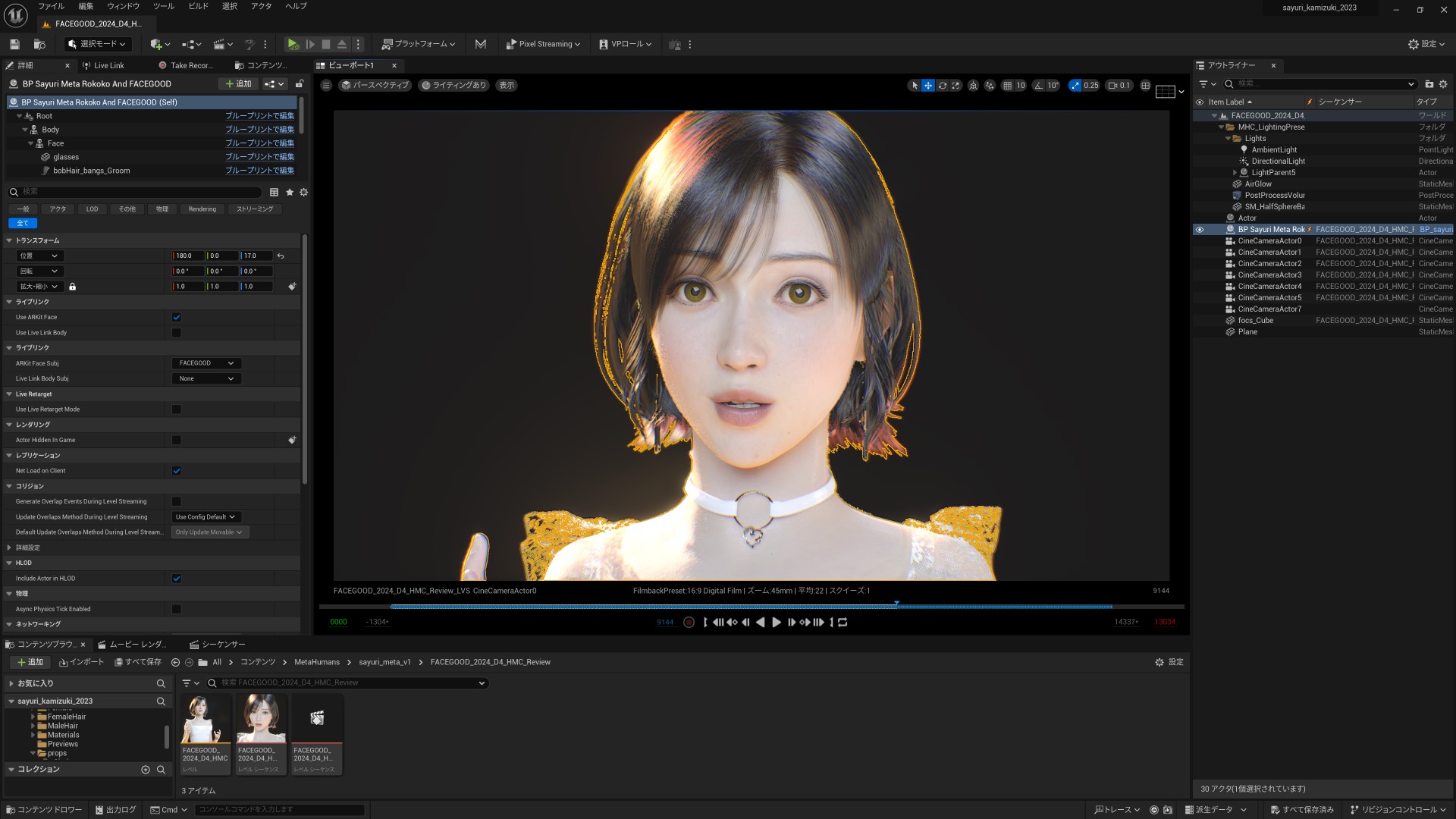The height and width of the screenshot is (819, 1456).
Task: Click the favorites star icon in the Details panel
Action: pos(289,192)
